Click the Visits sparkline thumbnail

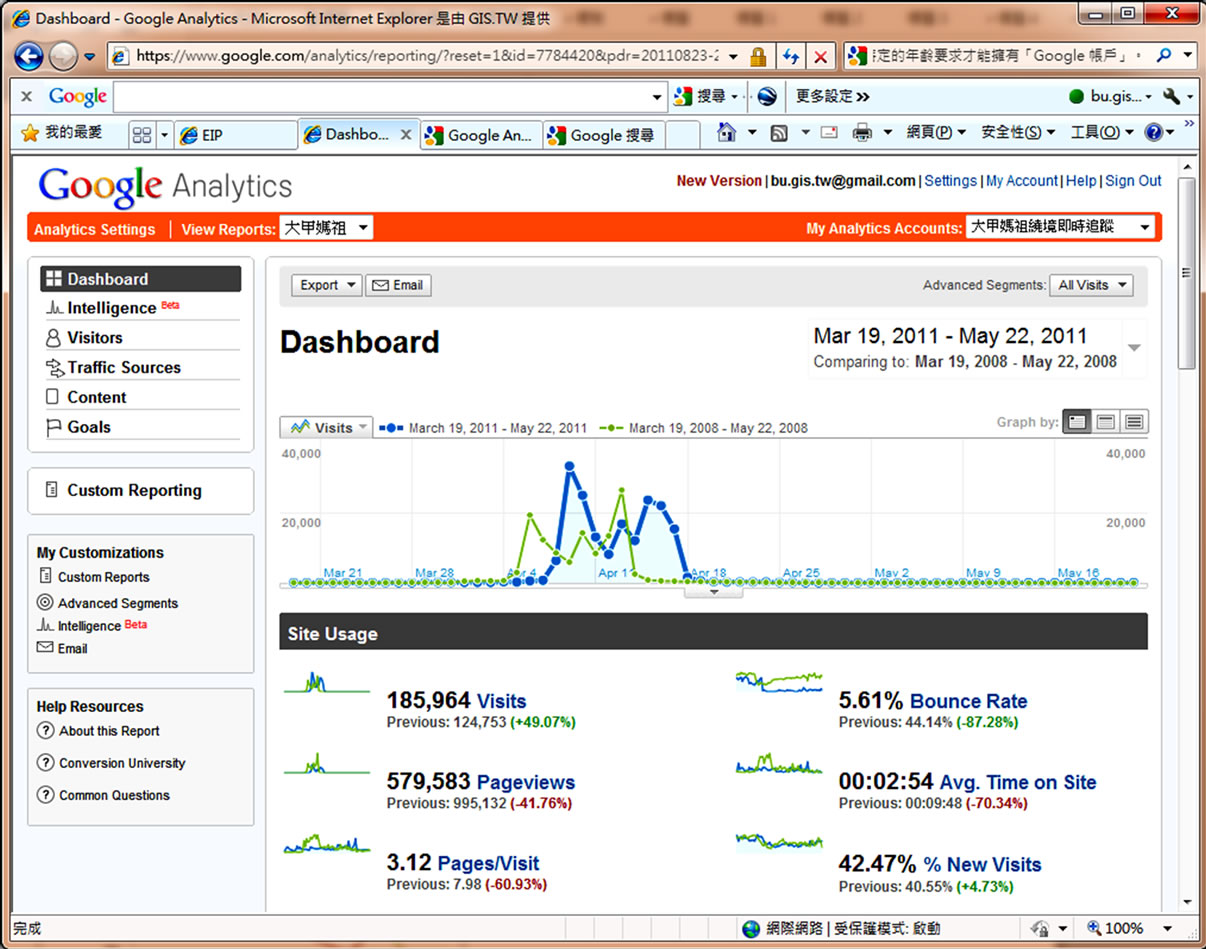pos(327,682)
